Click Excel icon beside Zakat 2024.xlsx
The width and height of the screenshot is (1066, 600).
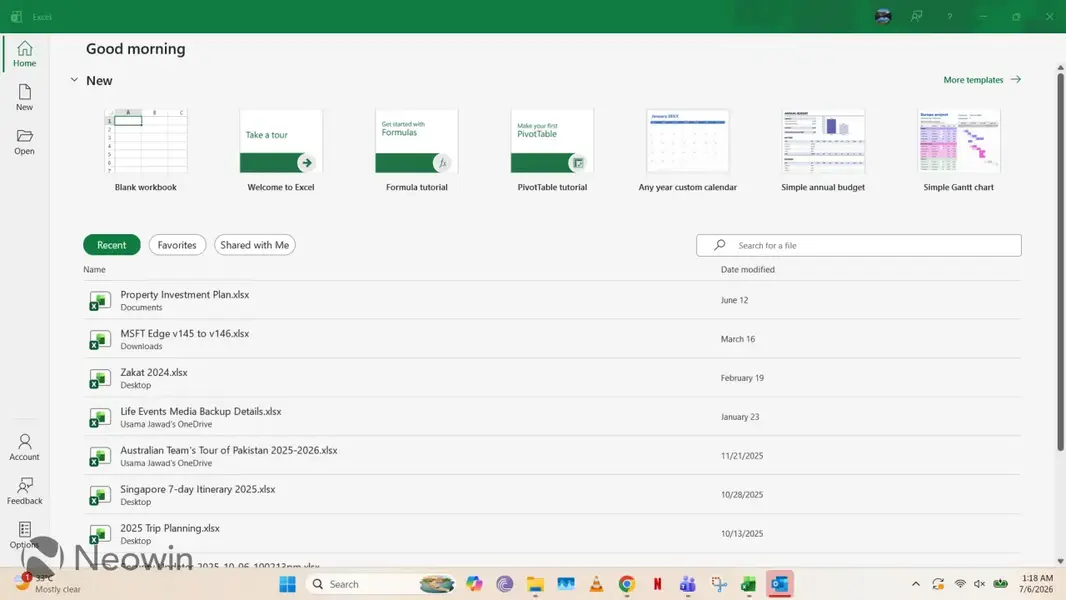[99, 378]
